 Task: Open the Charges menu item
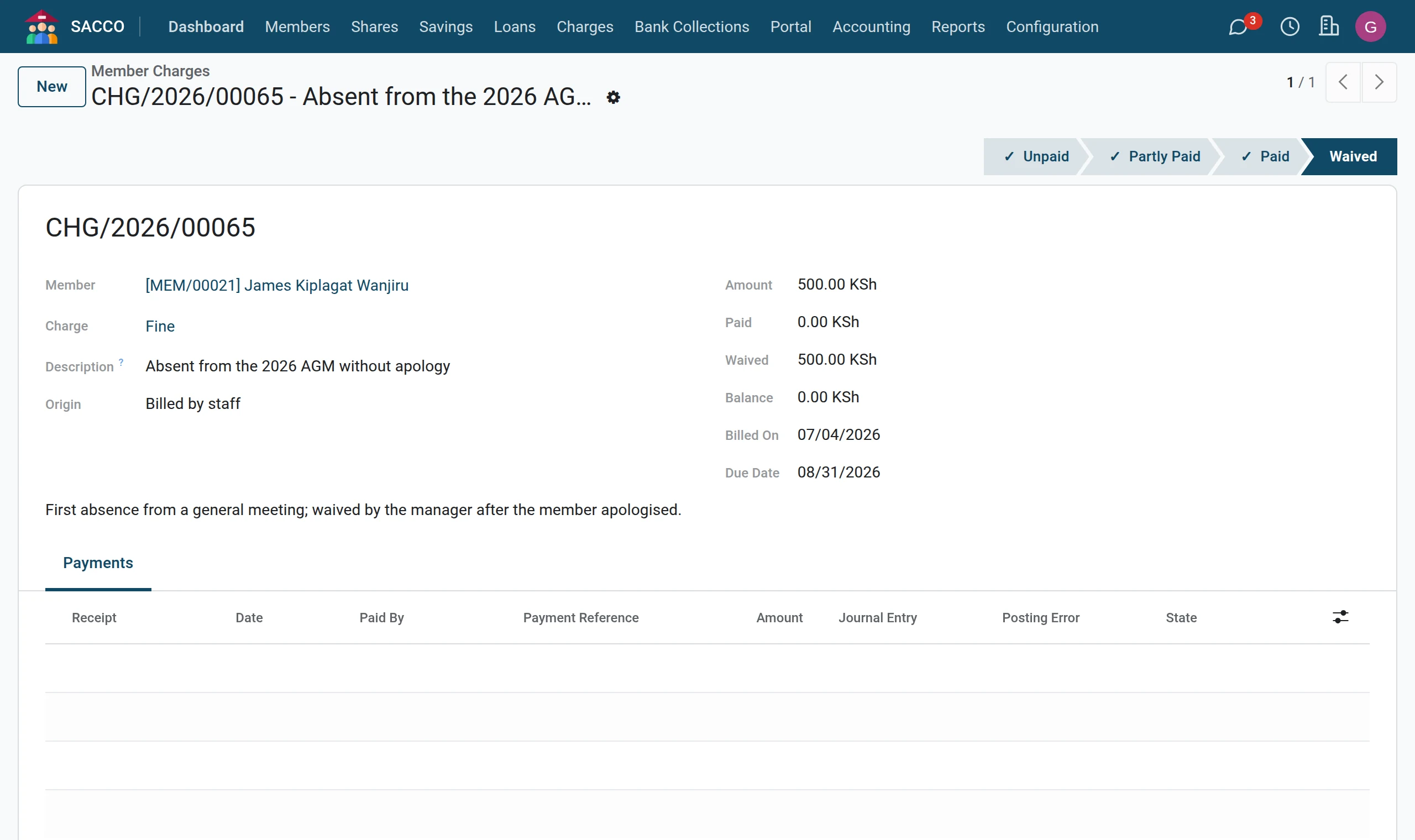click(585, 27)
